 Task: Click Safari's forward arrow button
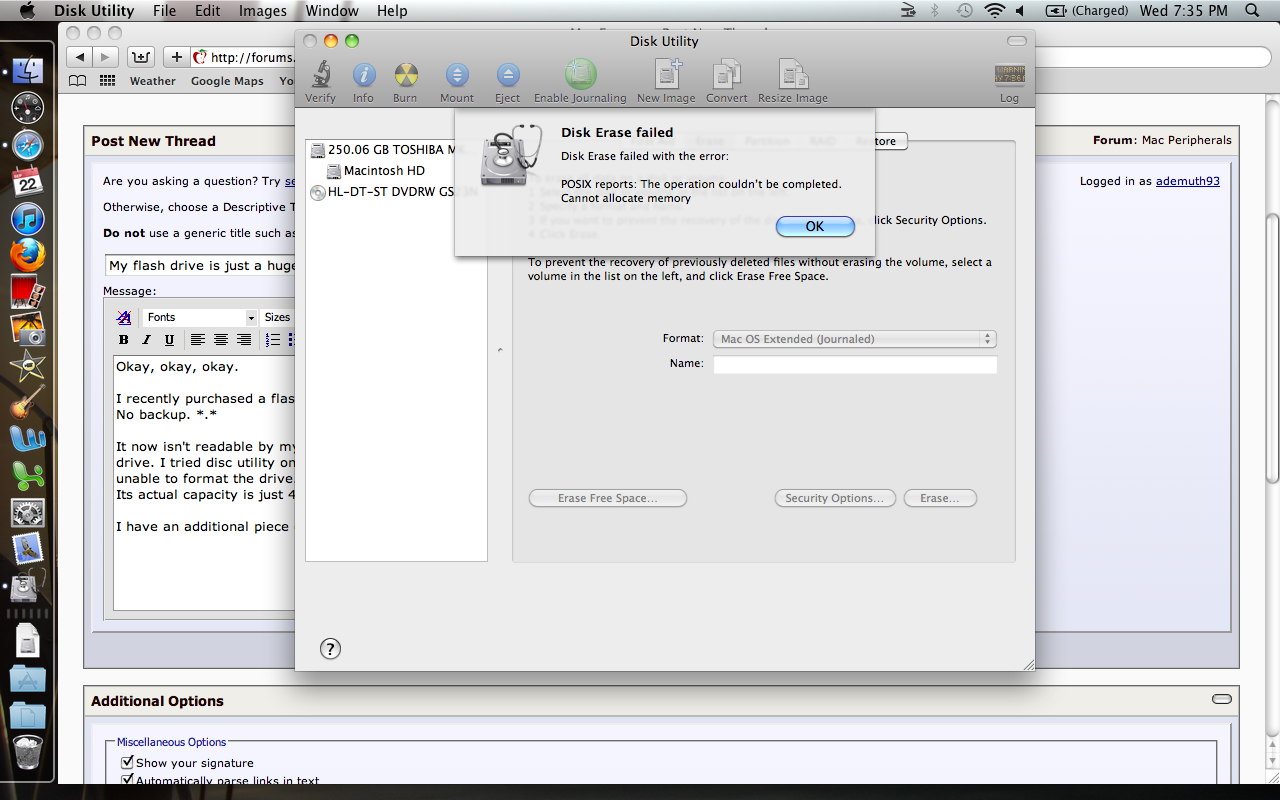pos(106,57)
